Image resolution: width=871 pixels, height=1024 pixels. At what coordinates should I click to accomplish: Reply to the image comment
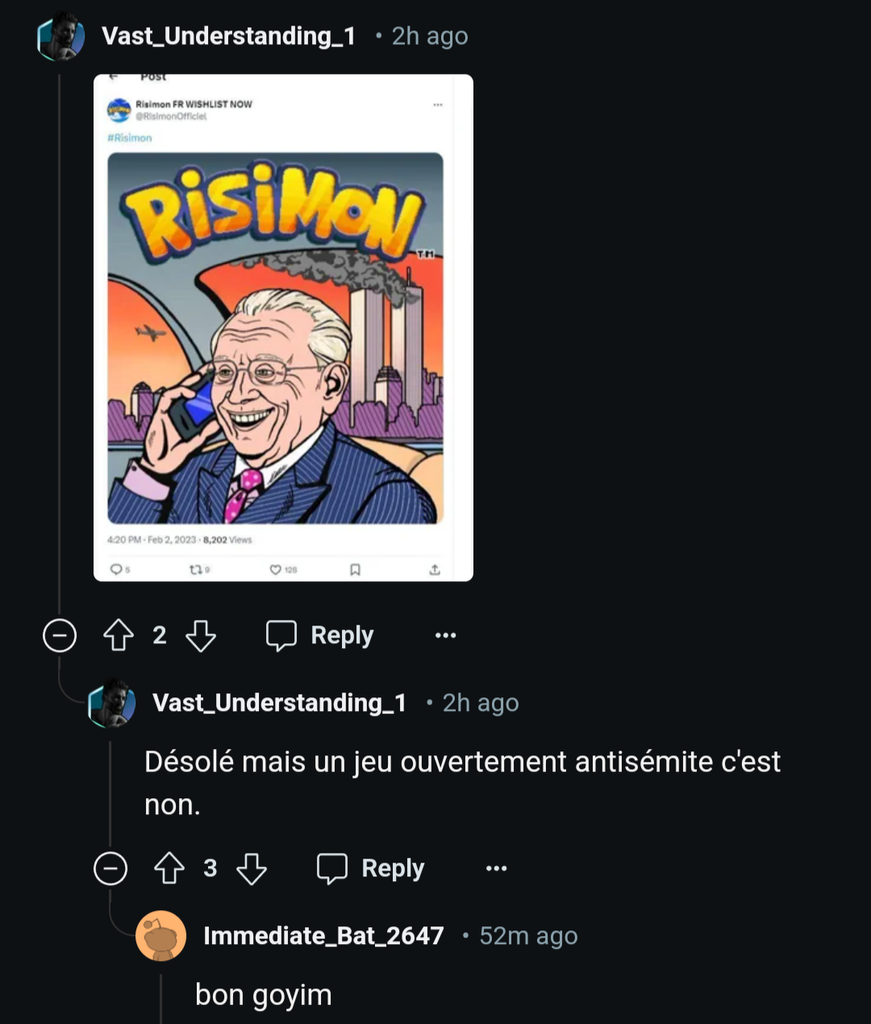click(x=320, y=636)
